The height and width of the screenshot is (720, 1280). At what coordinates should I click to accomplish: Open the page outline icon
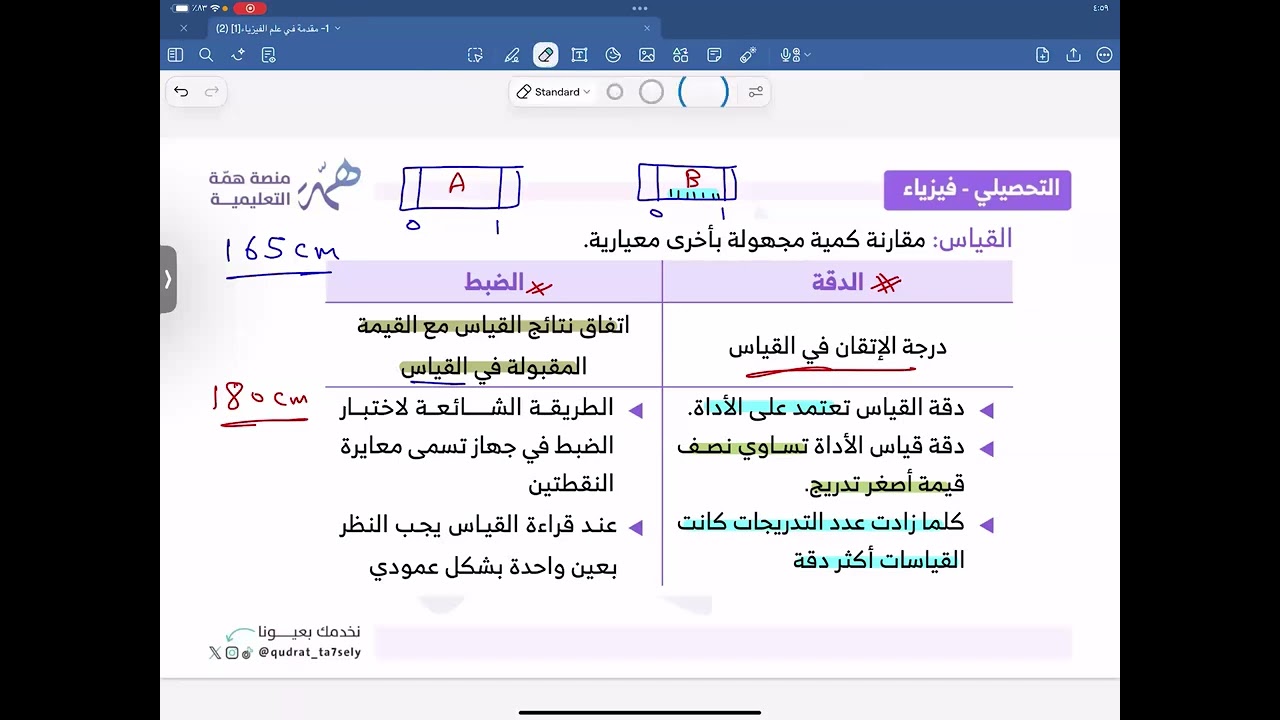click(x=268, y=55)
